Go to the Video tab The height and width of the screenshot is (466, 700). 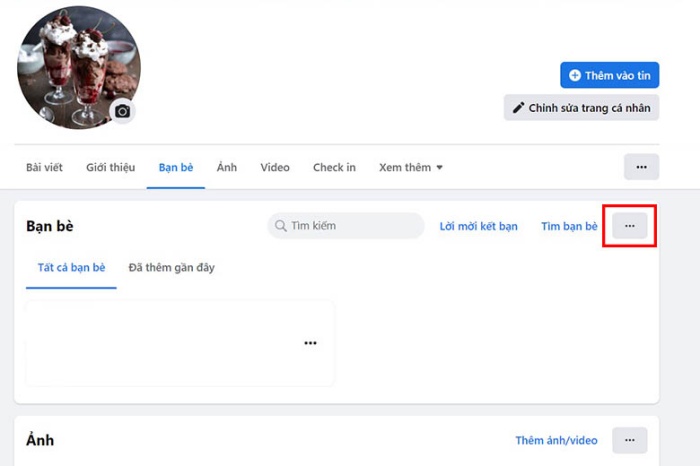(x=275, y=167)
